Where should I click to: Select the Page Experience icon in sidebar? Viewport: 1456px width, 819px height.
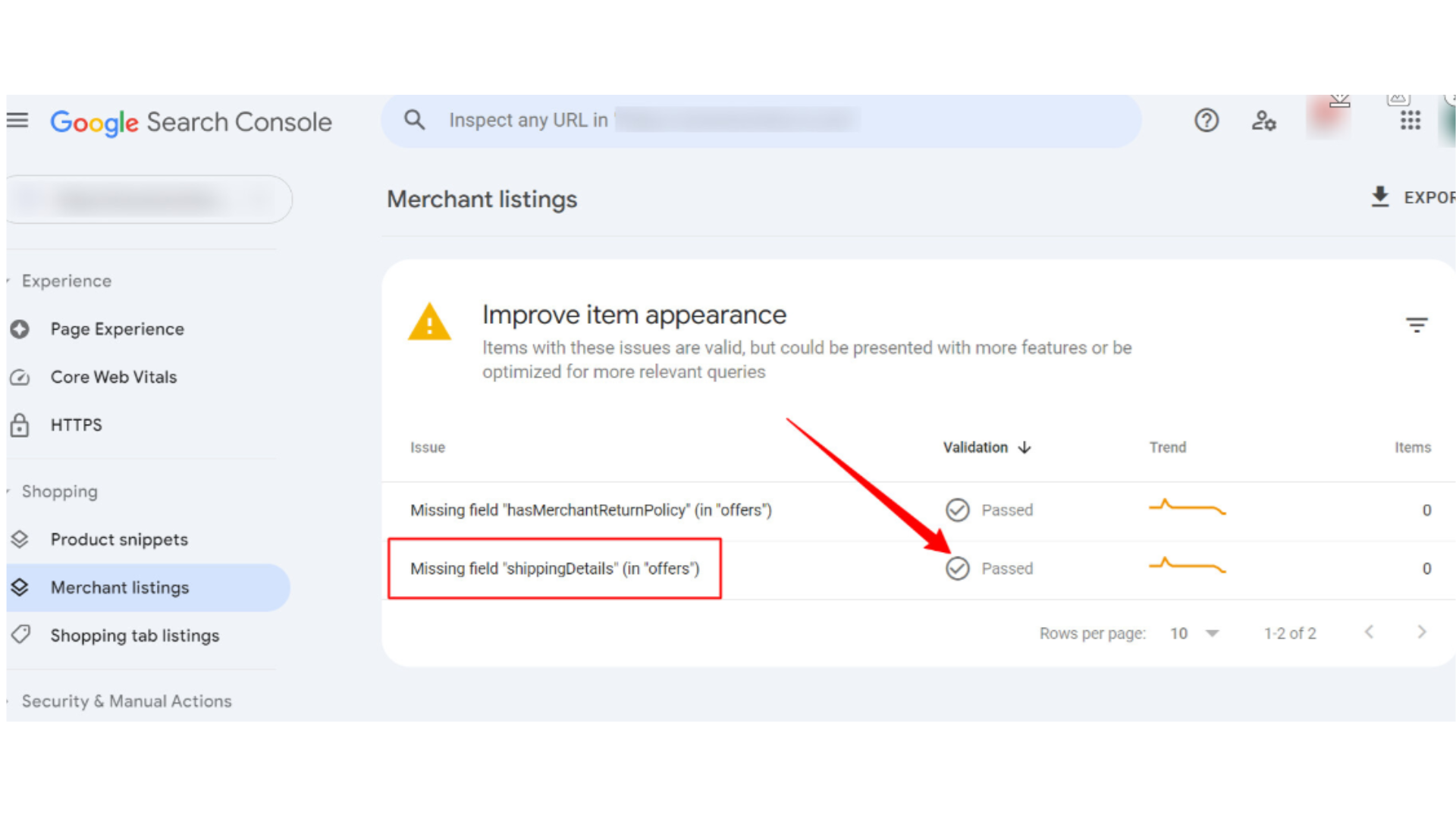pyautogui.click(x=19, y=329)
